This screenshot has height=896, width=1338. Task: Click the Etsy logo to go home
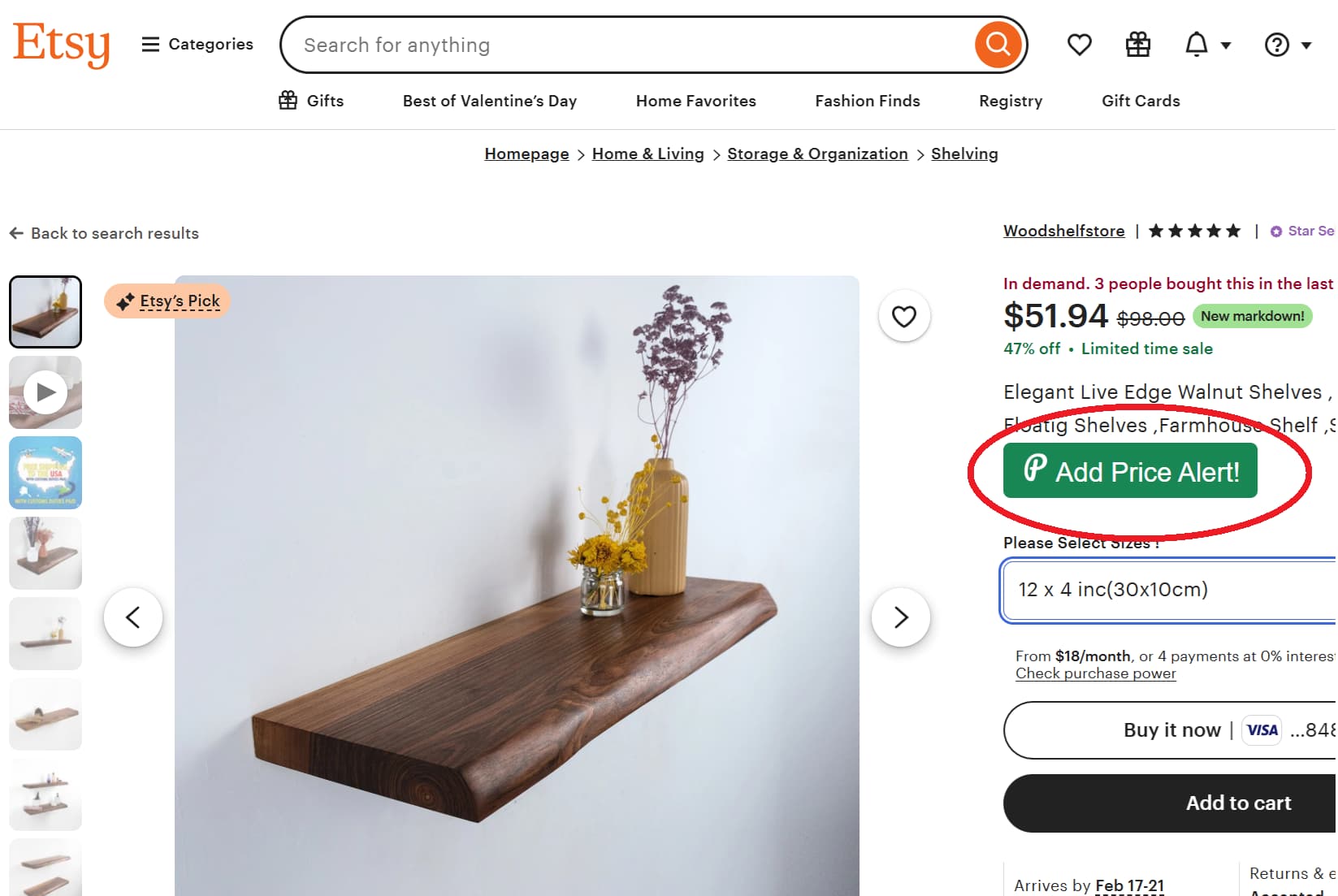[x=61, y=45]
